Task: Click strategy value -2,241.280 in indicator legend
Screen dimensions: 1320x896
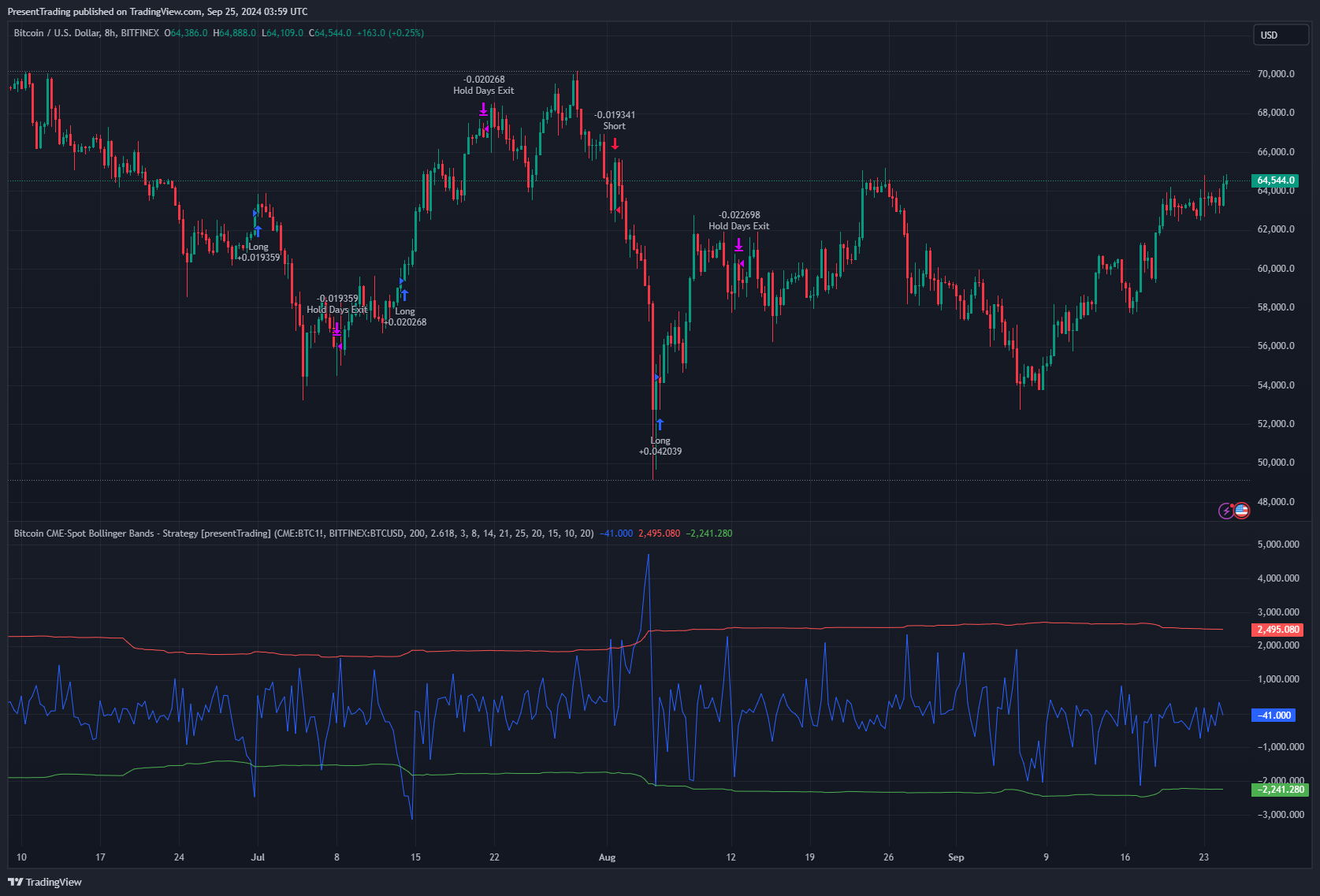Action: [709, 534]
